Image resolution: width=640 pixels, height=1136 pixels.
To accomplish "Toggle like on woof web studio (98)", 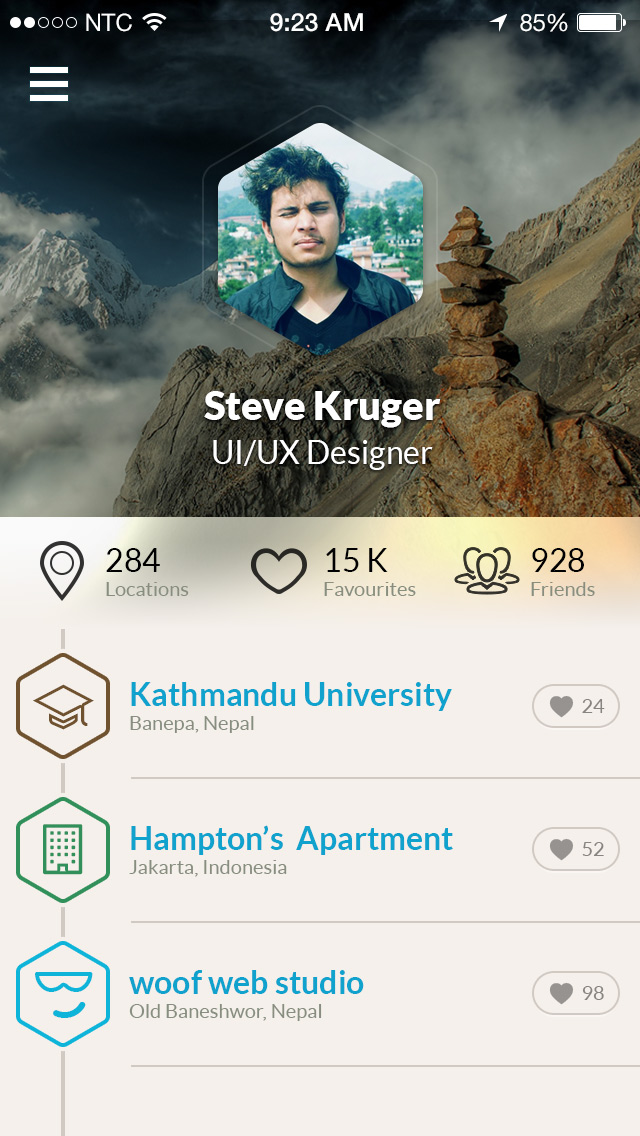I will (576, 993).
